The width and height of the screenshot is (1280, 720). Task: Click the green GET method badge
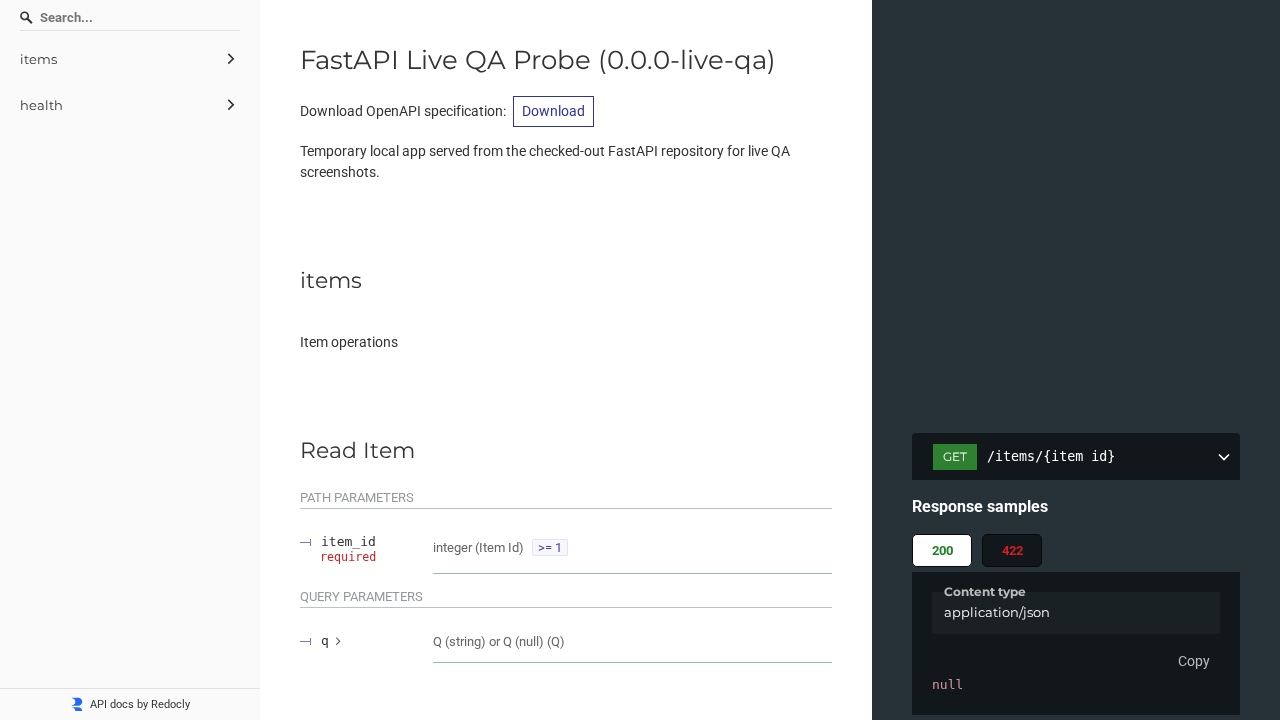coord(955,457)
